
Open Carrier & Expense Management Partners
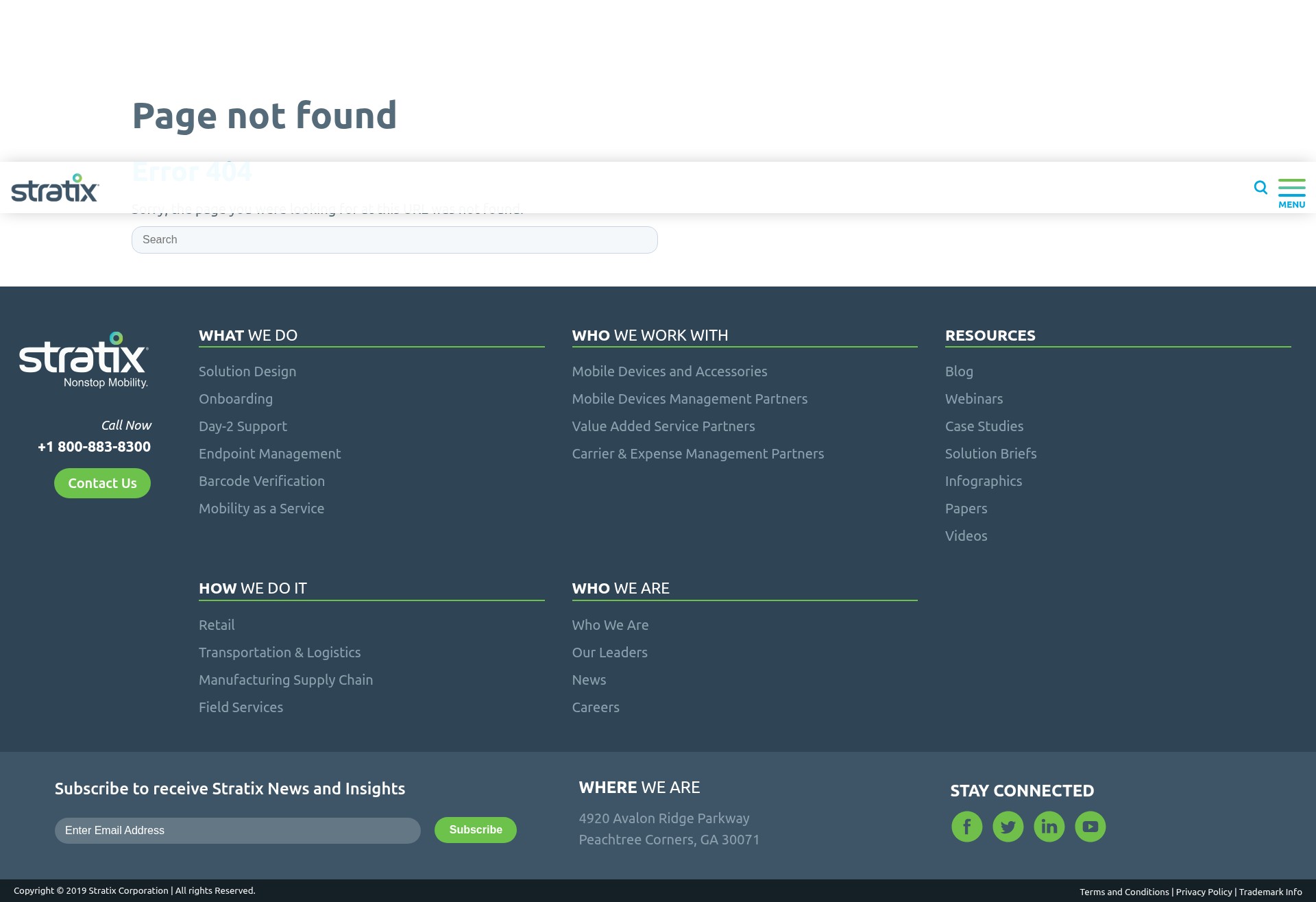698,454
